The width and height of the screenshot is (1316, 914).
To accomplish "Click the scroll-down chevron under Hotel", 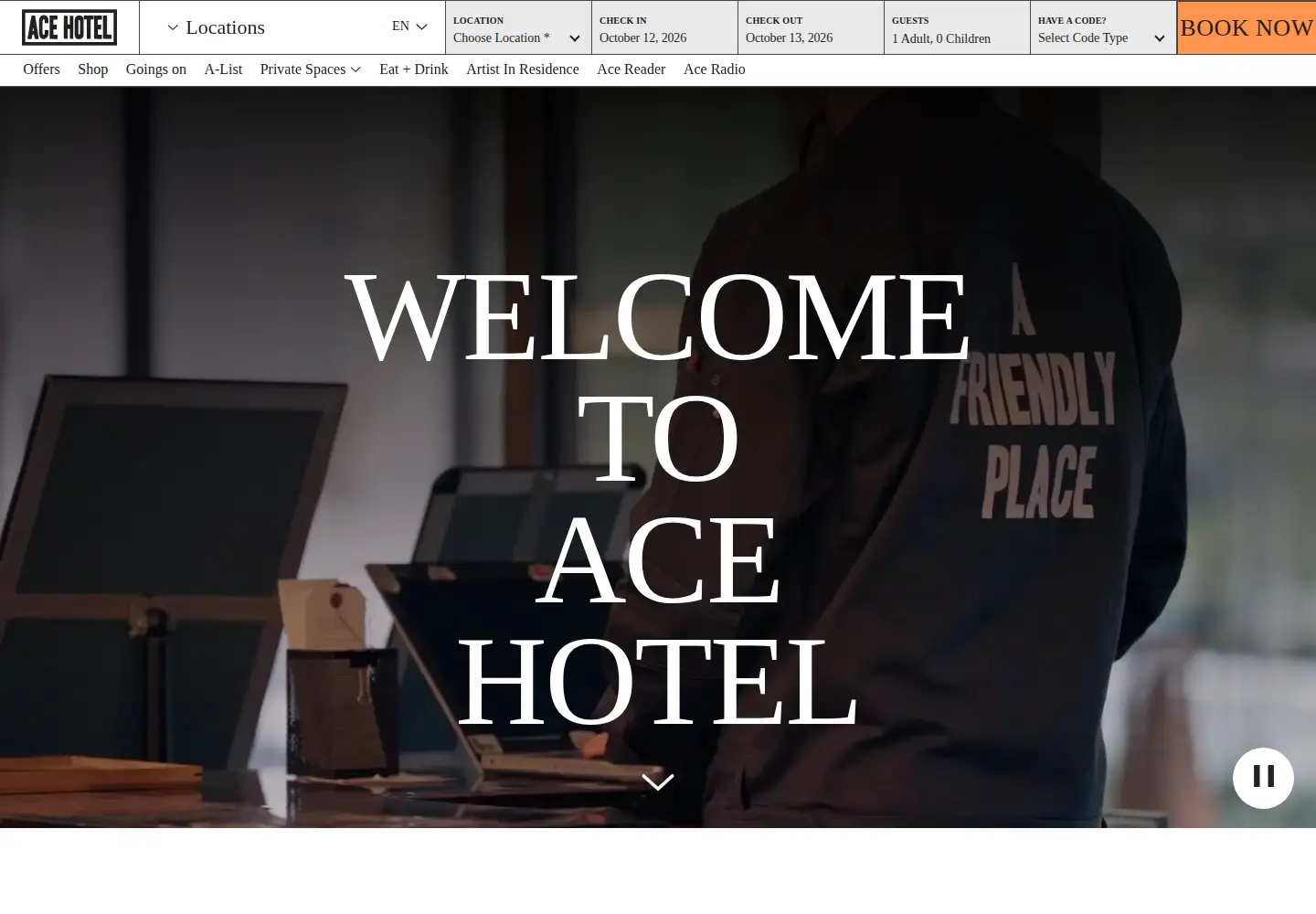I will pos(658,781).
